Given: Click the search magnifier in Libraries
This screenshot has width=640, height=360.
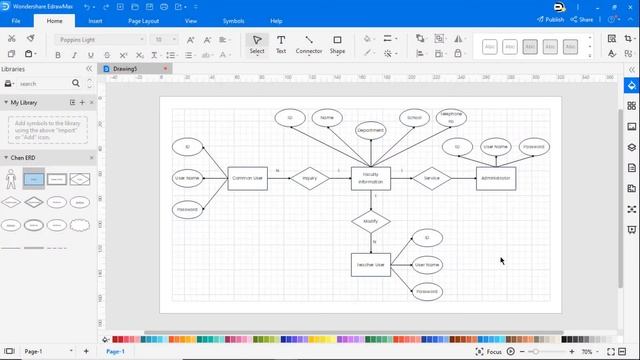Looking at the screenshot, I should [x=76, y=83].
